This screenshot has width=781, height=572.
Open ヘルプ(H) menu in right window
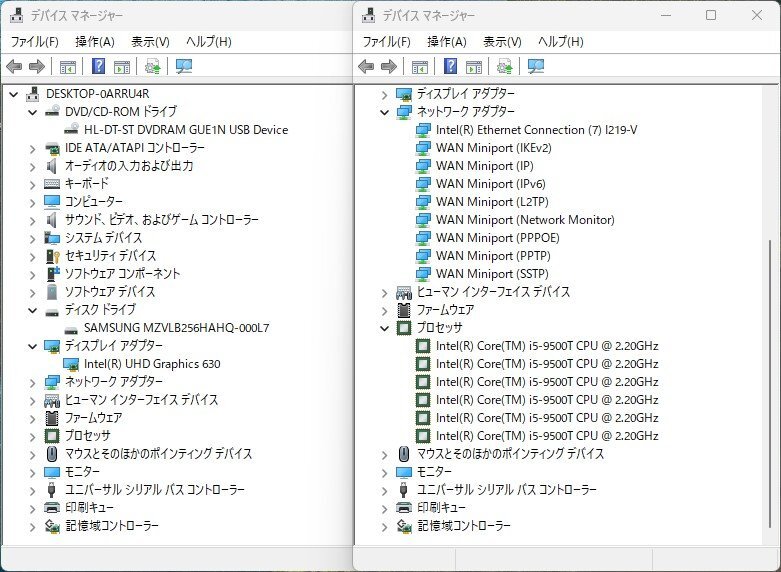pos(560,41)
